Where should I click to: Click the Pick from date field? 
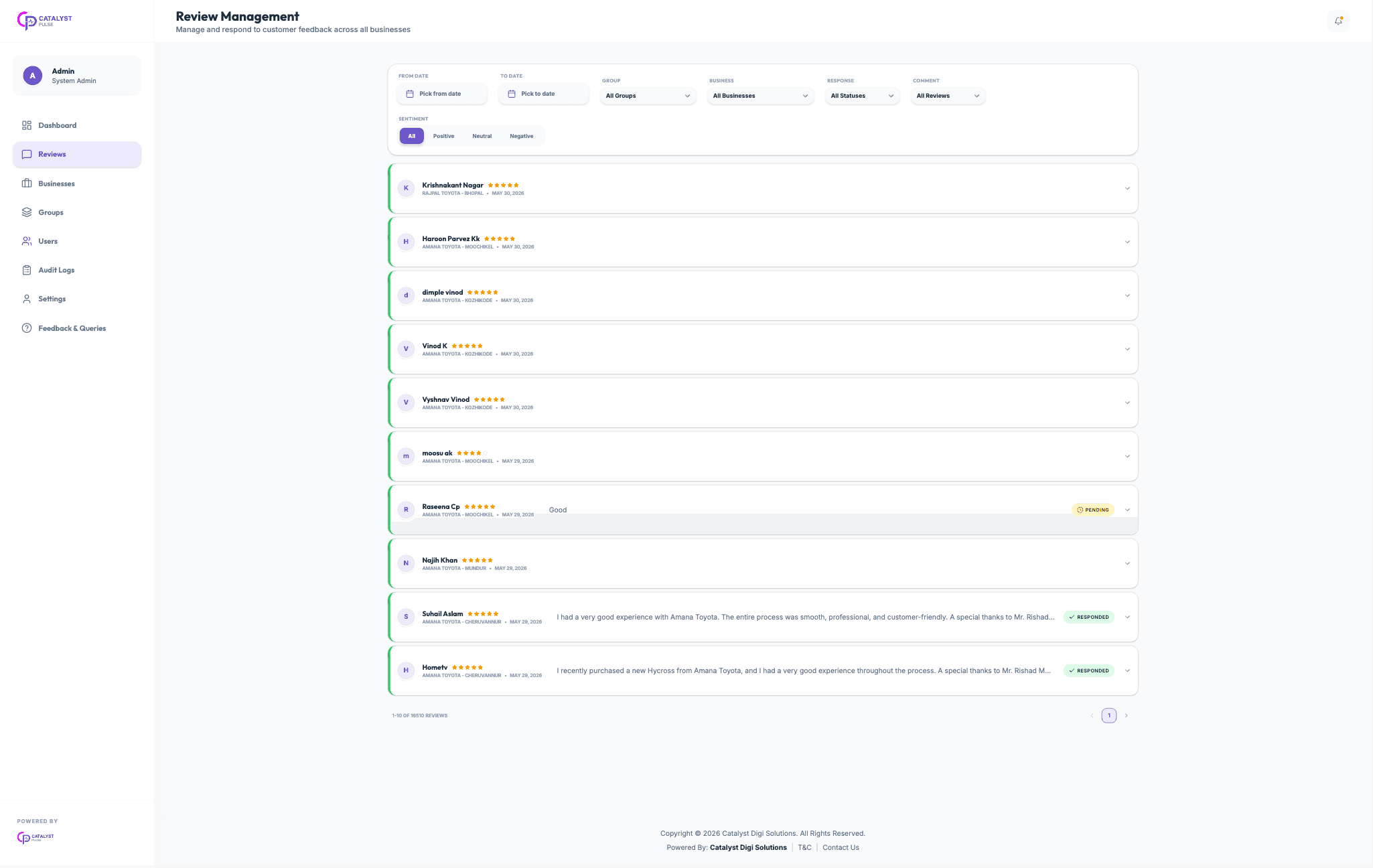click(442, 94)
